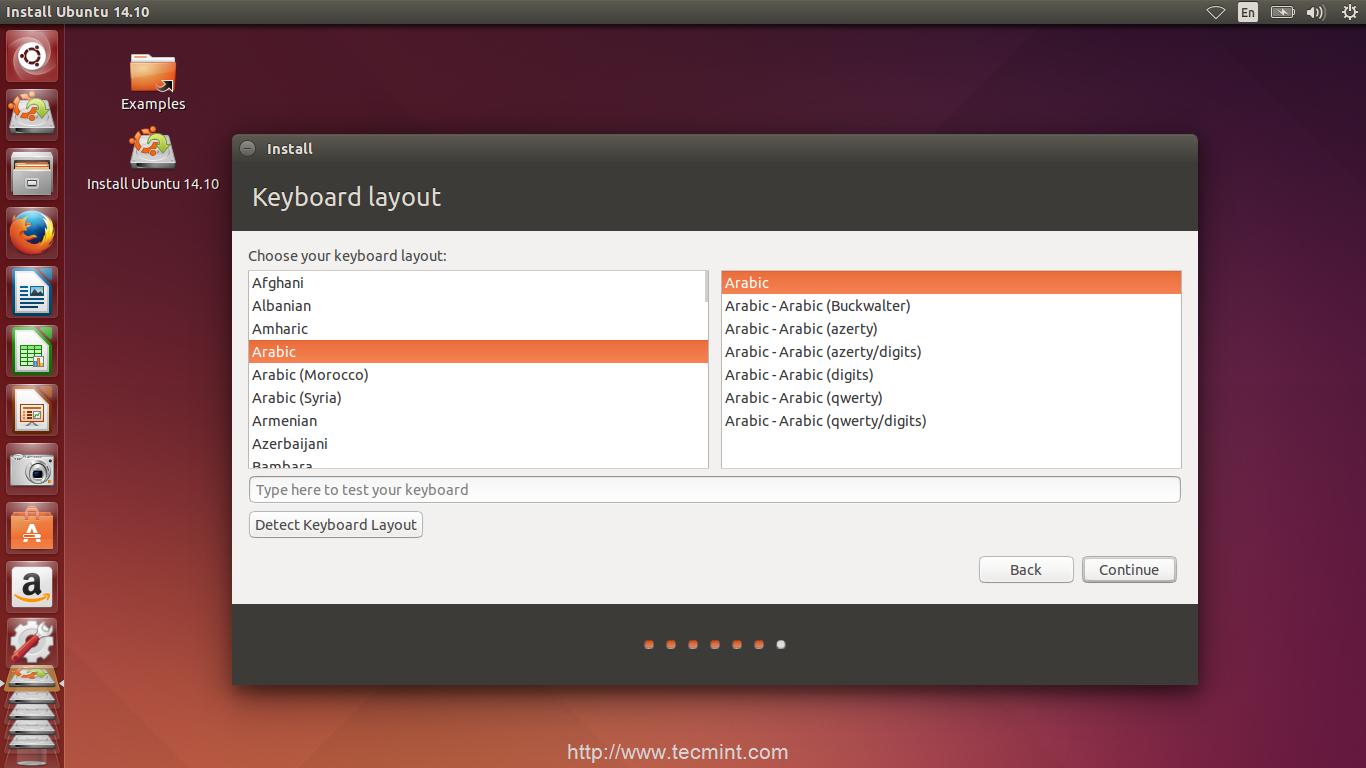Choose Arabic - Arabic (qwerty/digits) variant
1366x768 pixels.
951,421
